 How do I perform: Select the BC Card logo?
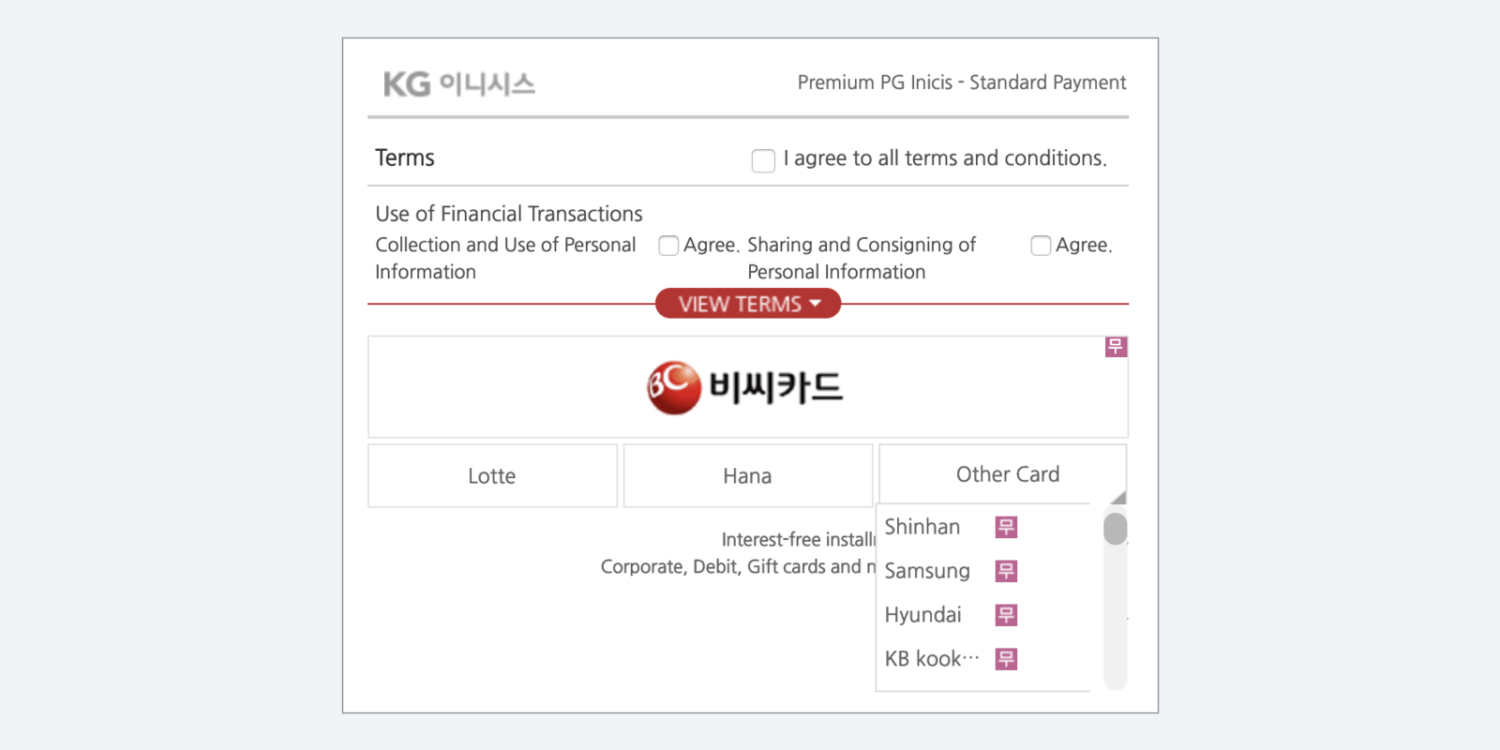click(745, 387)
